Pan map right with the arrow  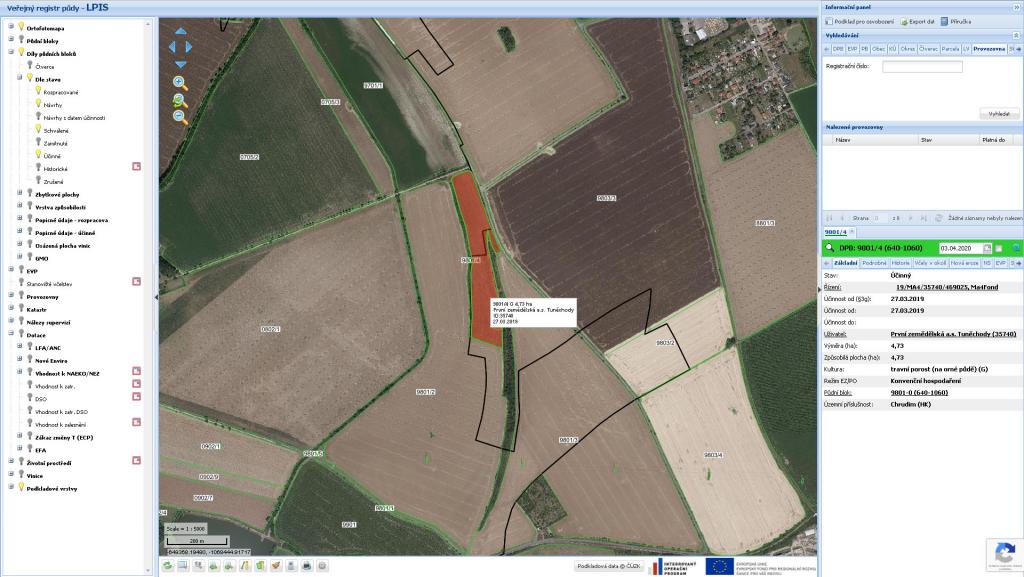tap(188, 46)
